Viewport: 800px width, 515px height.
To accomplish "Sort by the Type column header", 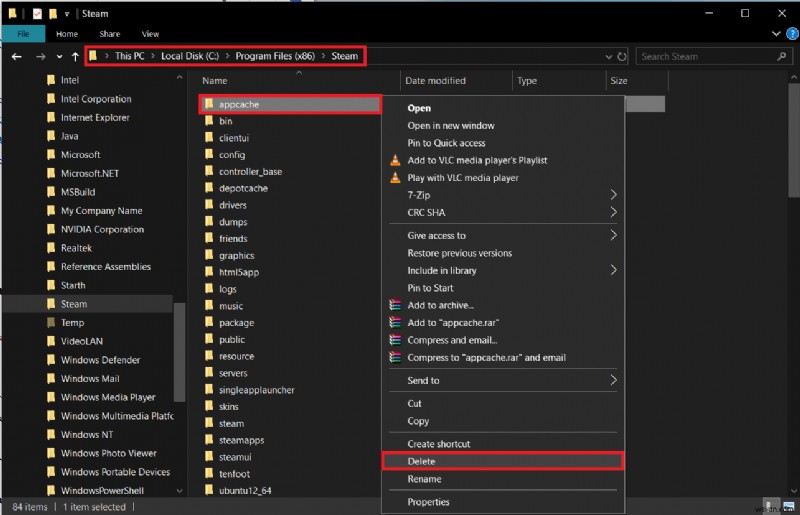I will coord(527,81).
